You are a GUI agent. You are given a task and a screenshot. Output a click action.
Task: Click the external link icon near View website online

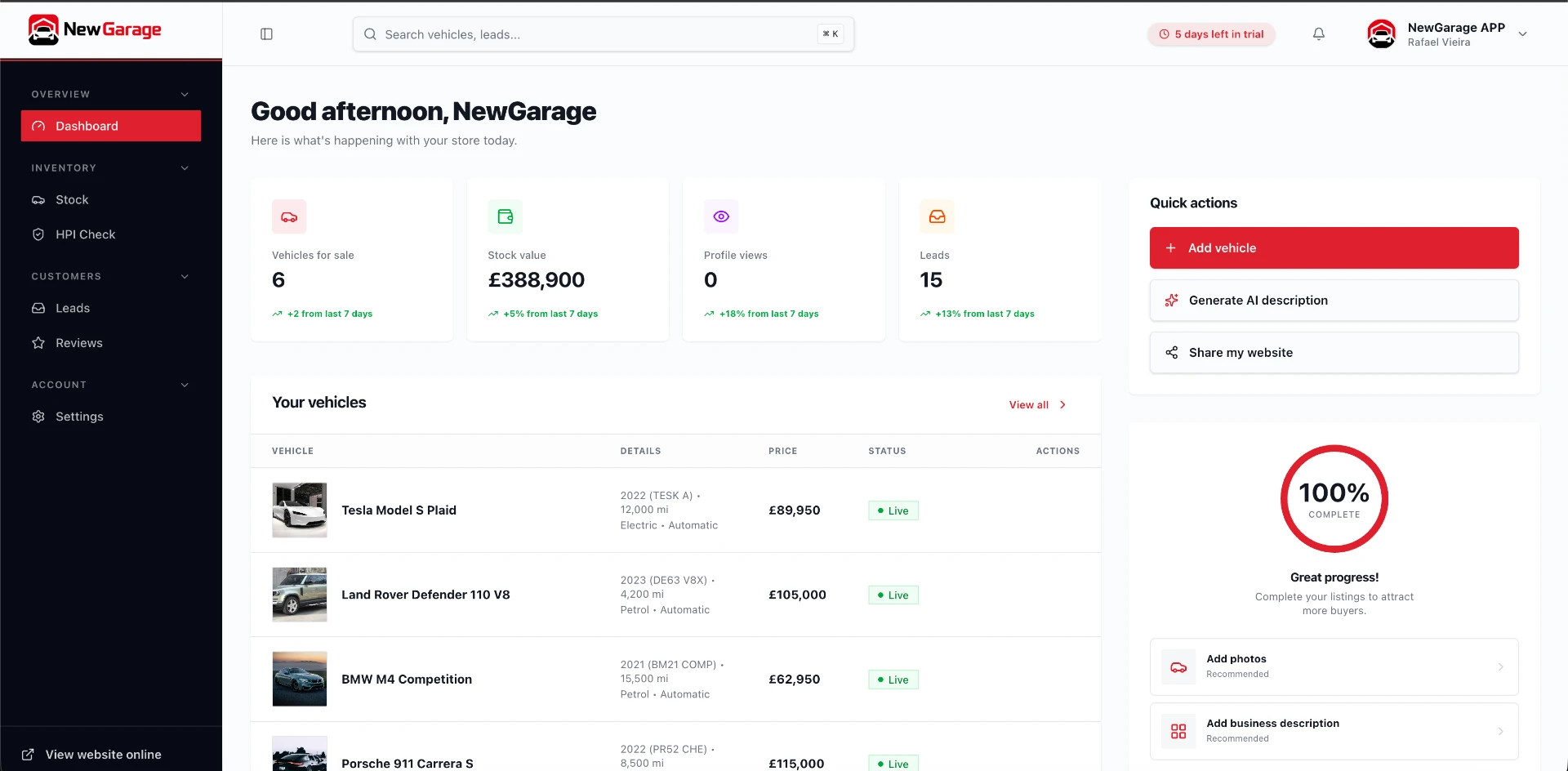(x=28, y=755)
